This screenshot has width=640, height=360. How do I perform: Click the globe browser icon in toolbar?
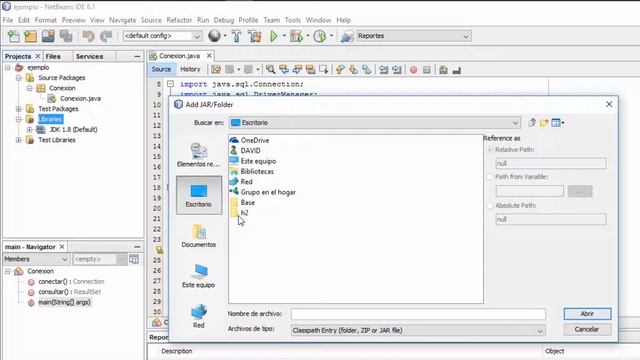click(214, 36)
